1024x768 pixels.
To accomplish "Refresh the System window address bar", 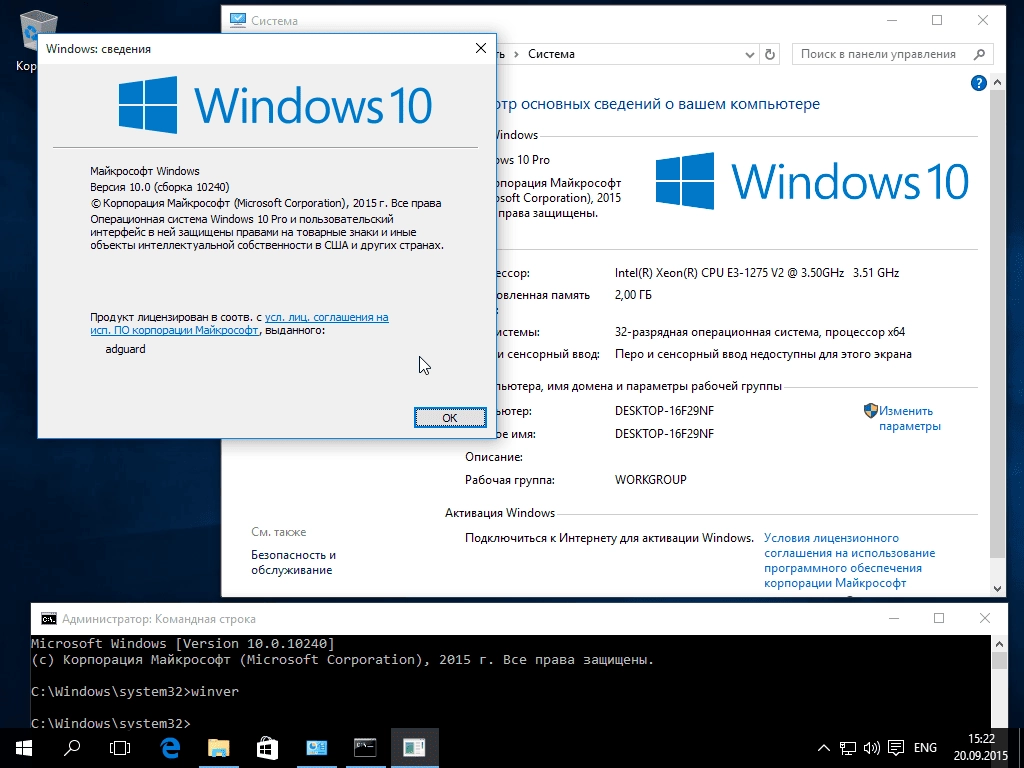I will [x=770, y=54].
